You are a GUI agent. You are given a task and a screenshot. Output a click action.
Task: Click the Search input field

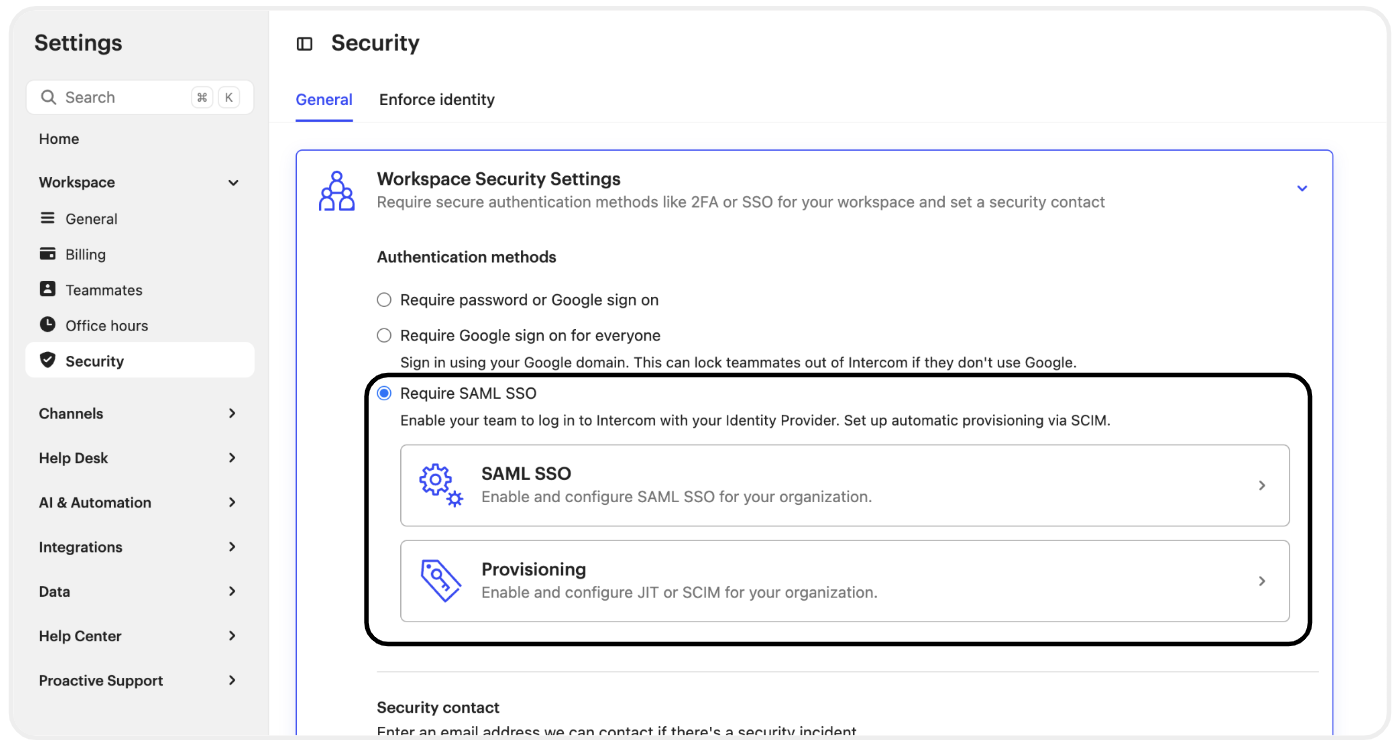(140, 97)
